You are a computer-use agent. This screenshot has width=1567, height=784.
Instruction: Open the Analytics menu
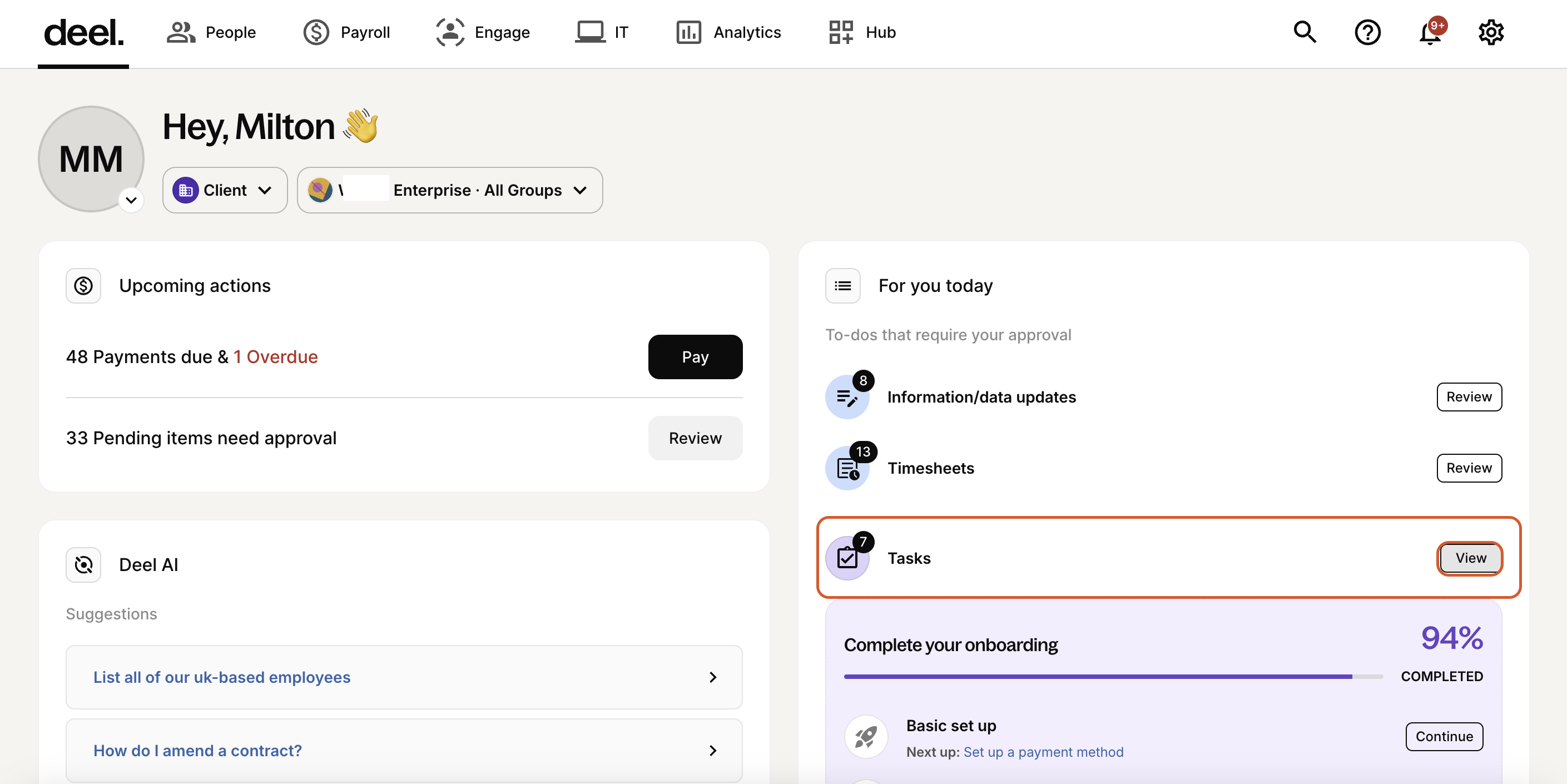click(x=729, y=32)
